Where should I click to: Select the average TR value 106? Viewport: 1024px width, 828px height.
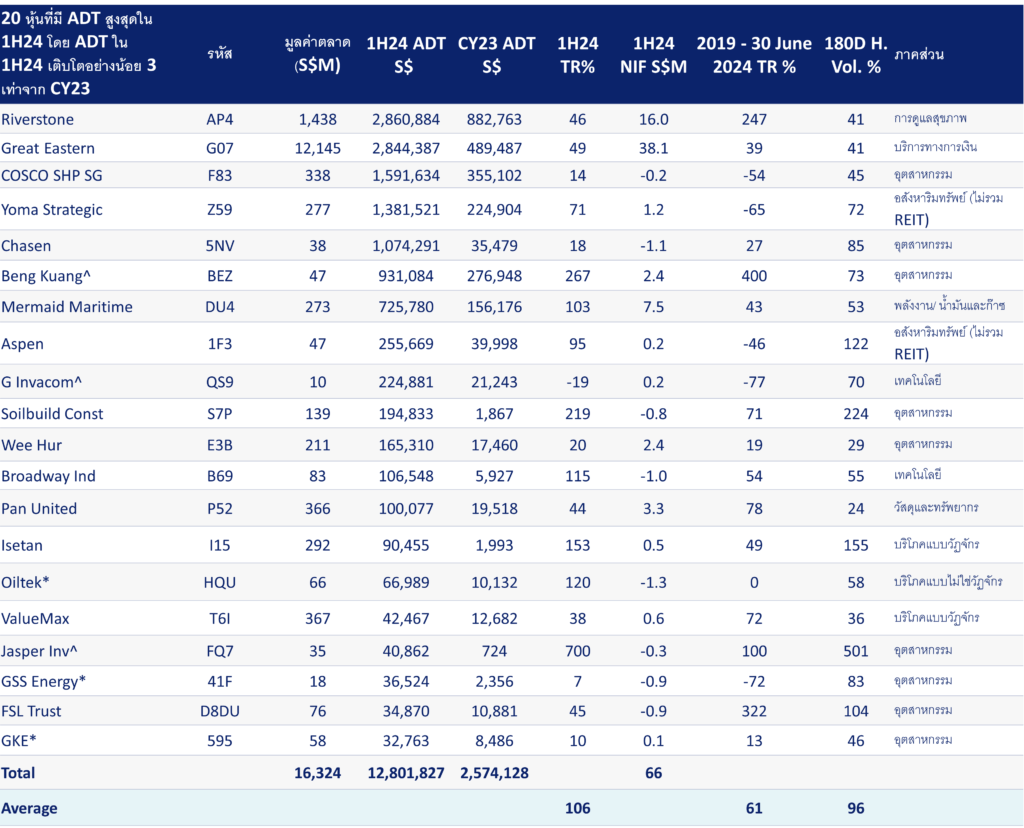click(x=577, y=808)
